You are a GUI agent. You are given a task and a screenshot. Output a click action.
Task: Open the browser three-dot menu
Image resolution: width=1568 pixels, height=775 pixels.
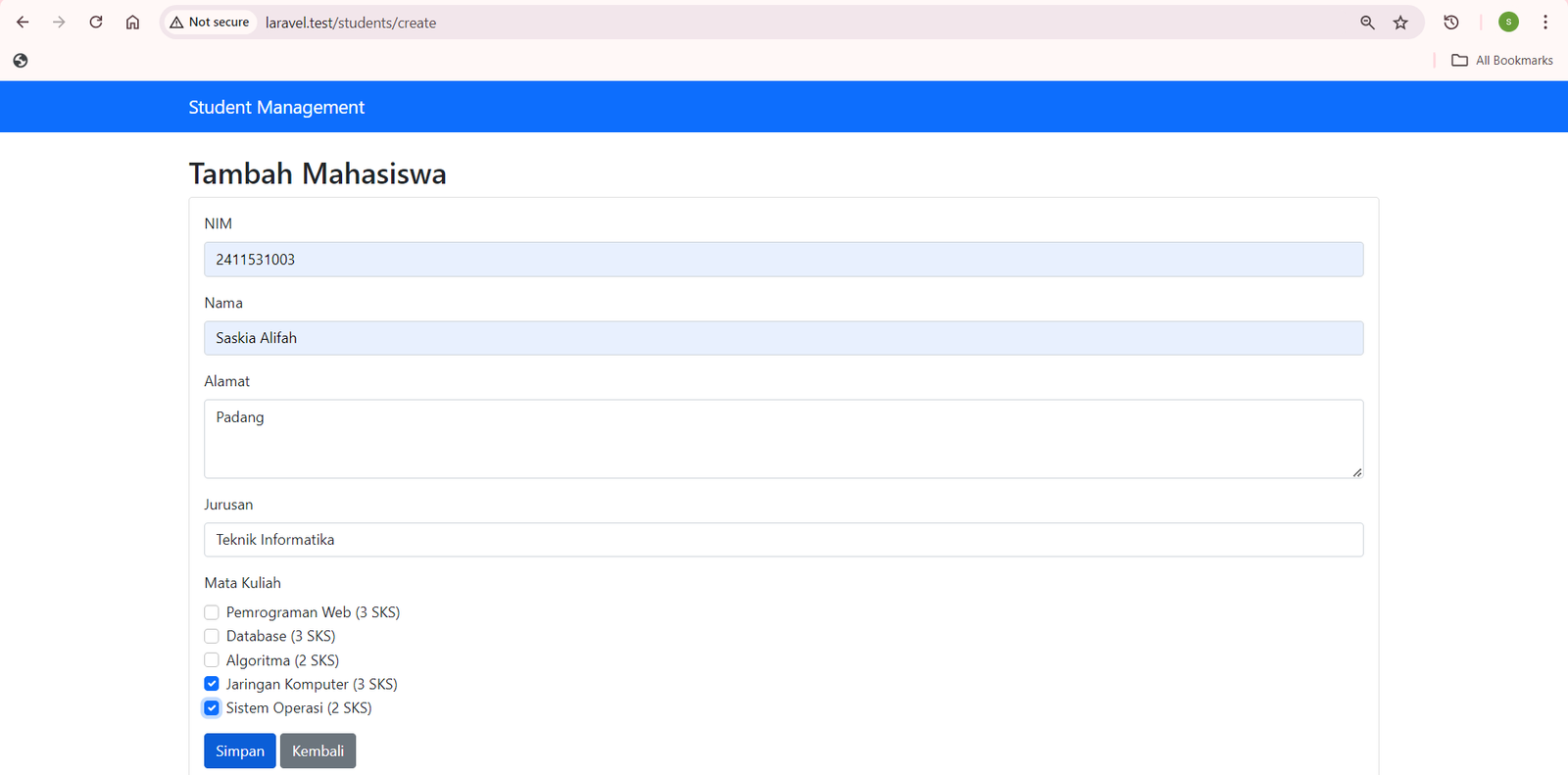[x=1545, y=22]
